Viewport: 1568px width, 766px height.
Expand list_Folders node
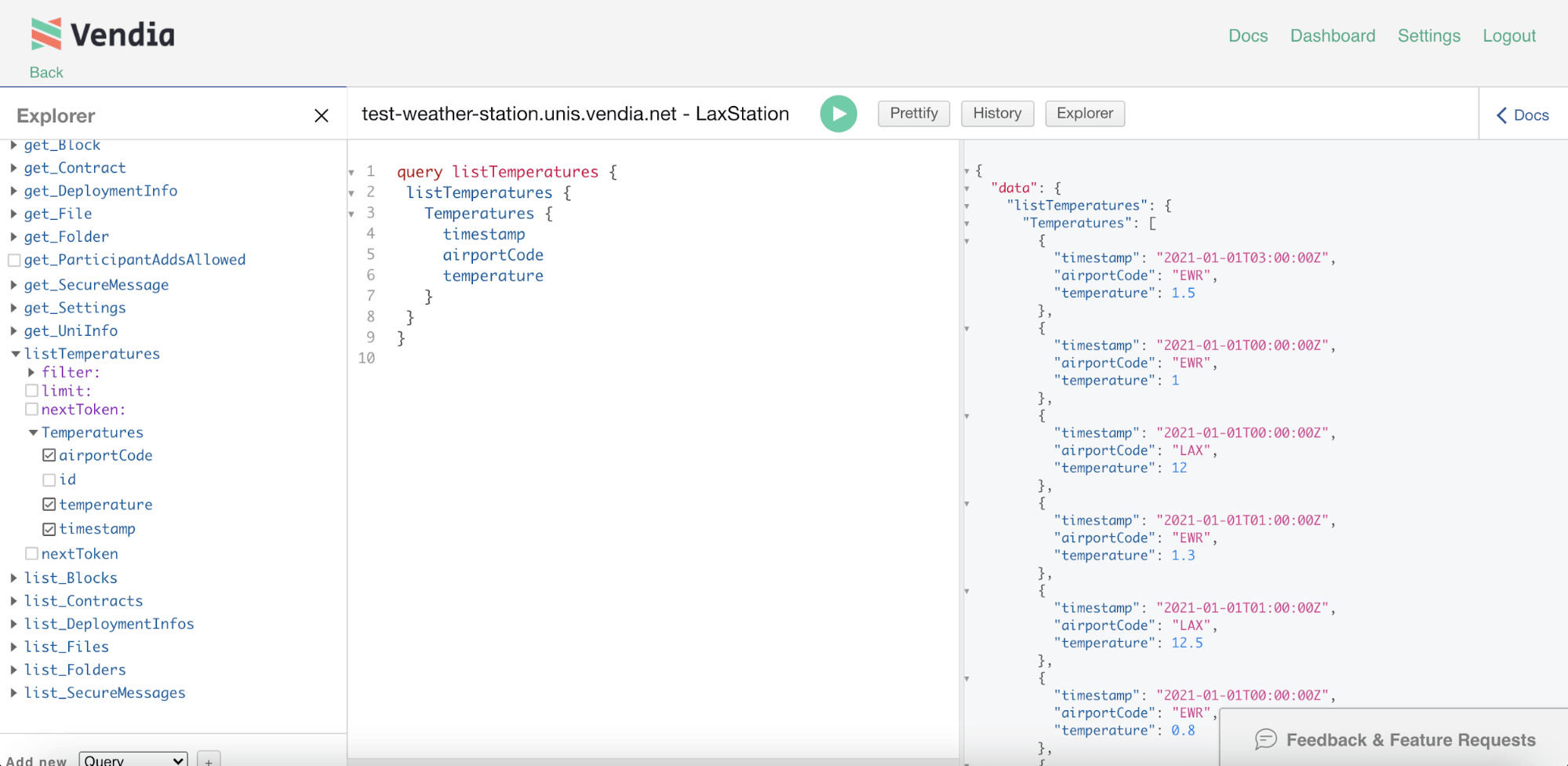(13, 669)
